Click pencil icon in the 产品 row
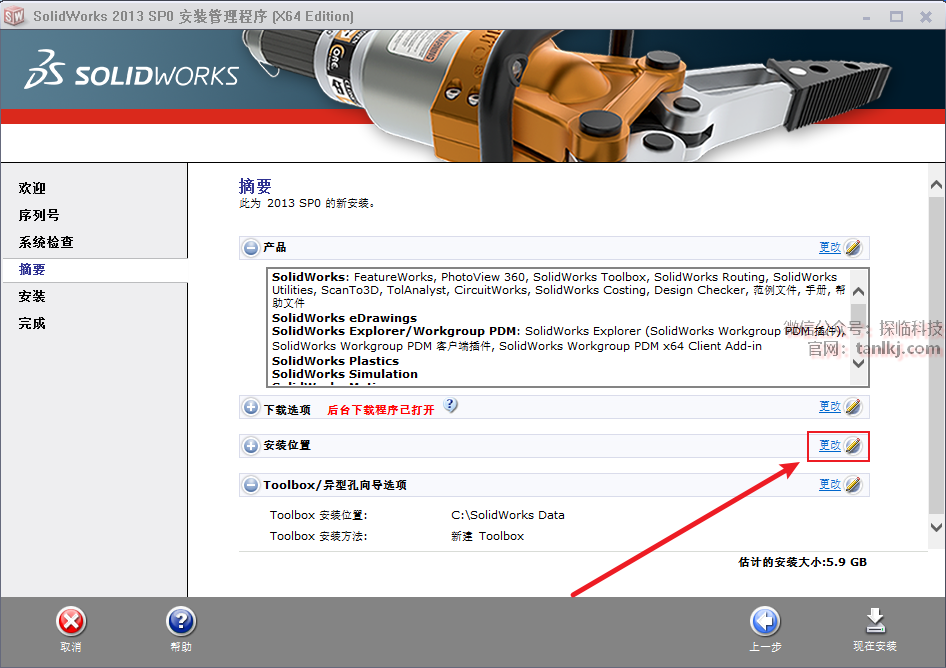The image size is (946, 668). pyautogui.click(x=853, y=247)
